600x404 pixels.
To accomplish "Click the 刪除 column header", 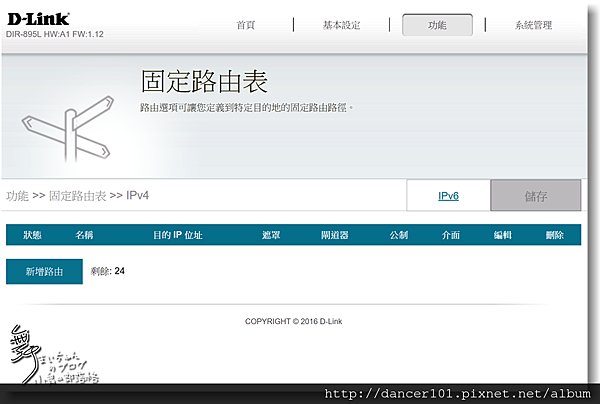I will 554,235.
